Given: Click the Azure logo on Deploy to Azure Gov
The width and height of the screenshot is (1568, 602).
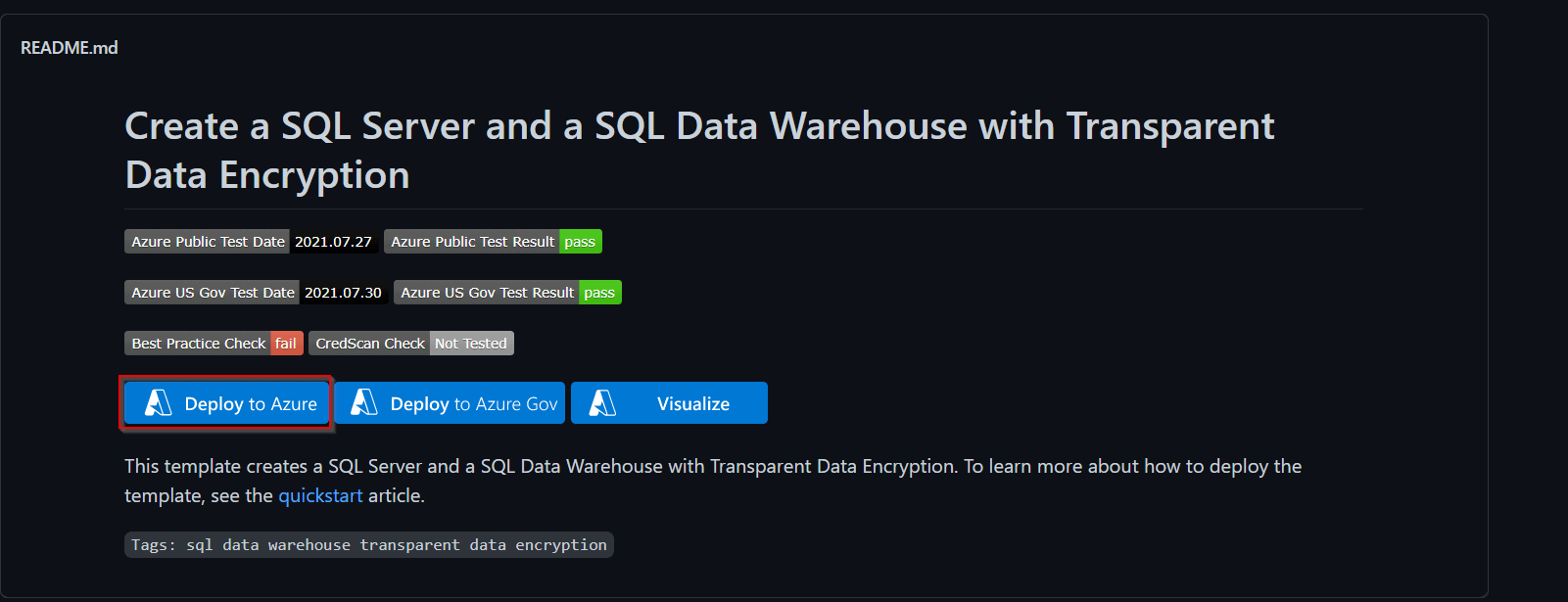Looking at the screenshot, I should pyautogui.click(x=363, y=403).
